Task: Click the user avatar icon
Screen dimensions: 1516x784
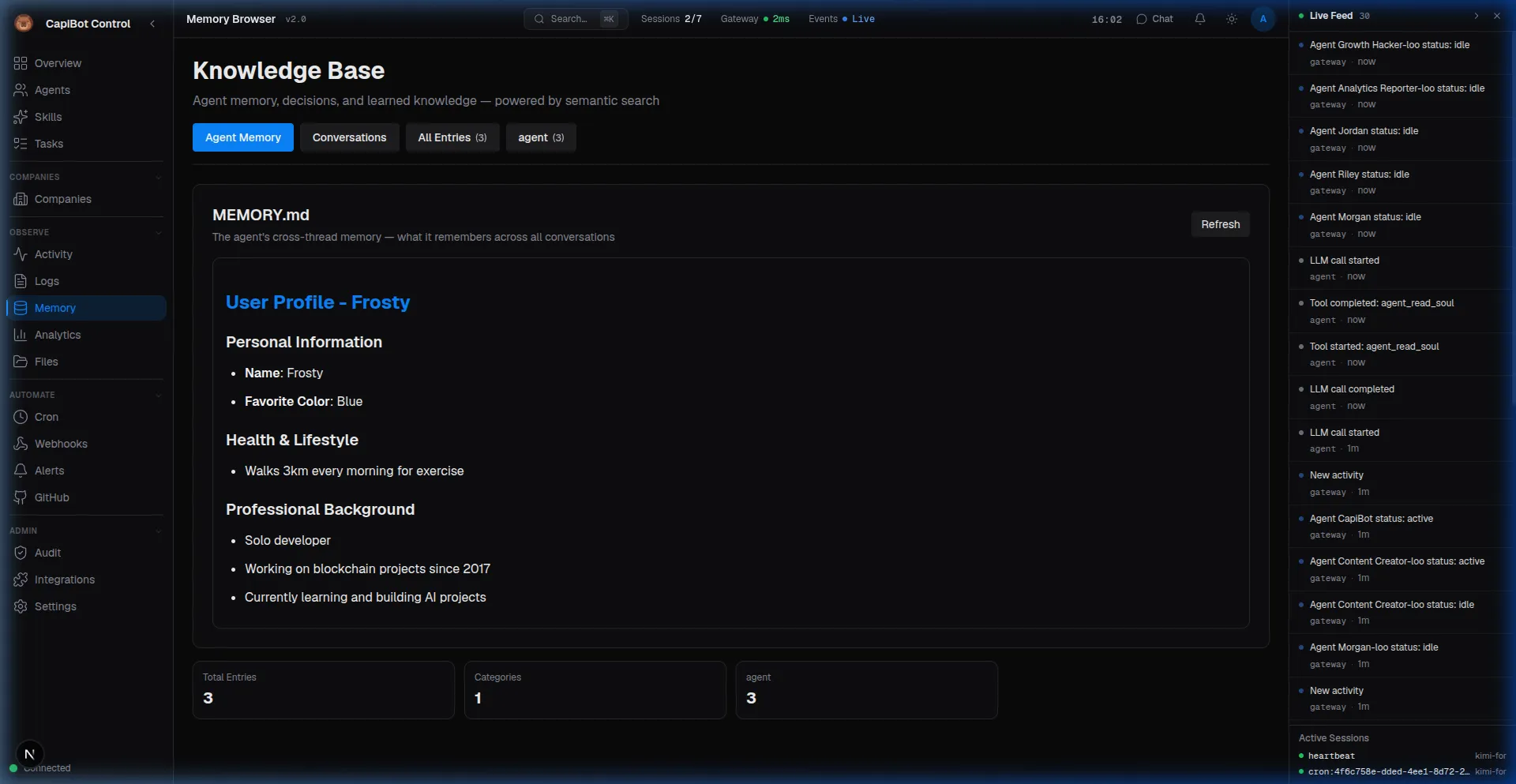Action: point(1263,19)
